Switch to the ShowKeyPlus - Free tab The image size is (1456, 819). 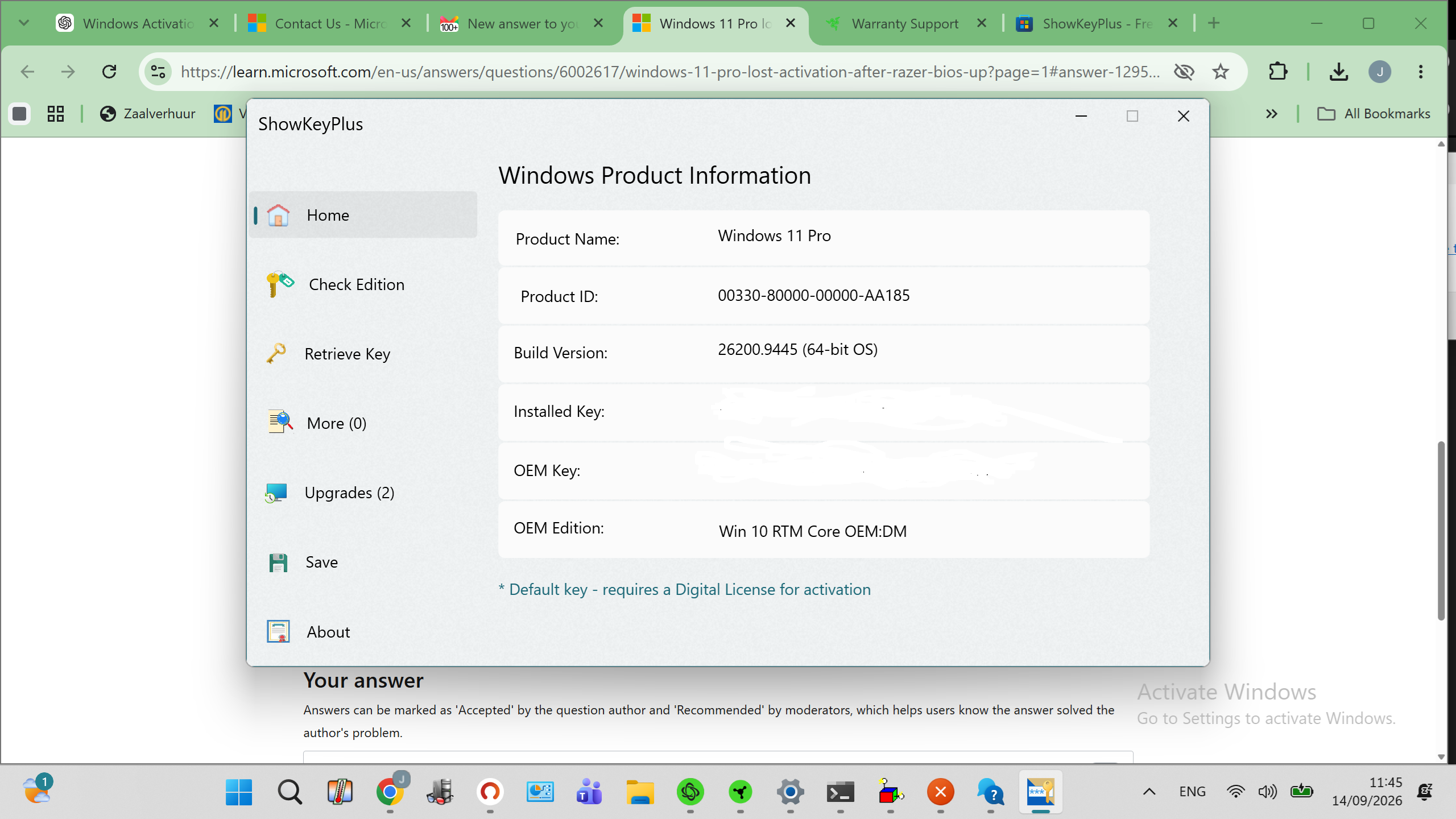click(1097, 23)
